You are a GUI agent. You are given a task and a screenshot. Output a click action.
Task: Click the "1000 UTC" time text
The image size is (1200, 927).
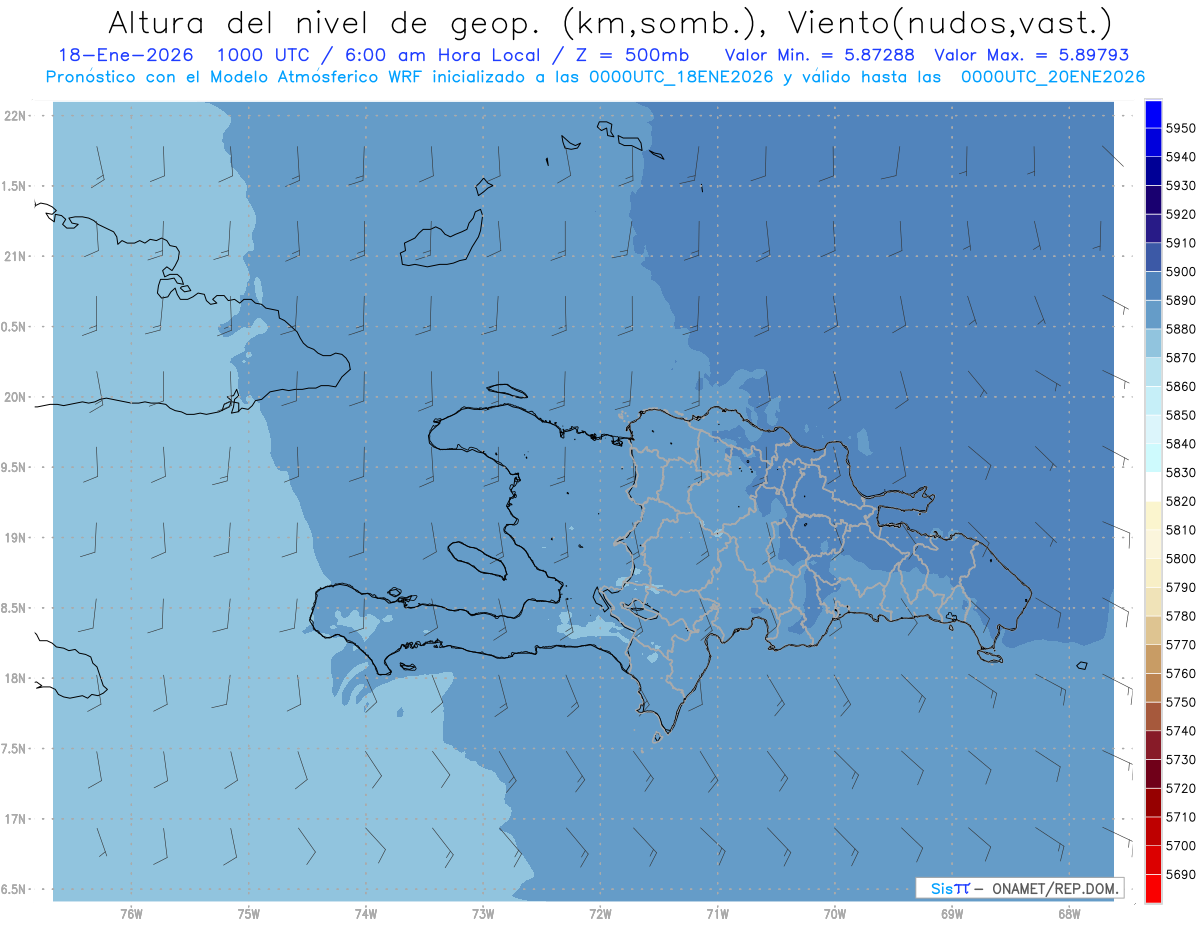(x=262, y=56)
